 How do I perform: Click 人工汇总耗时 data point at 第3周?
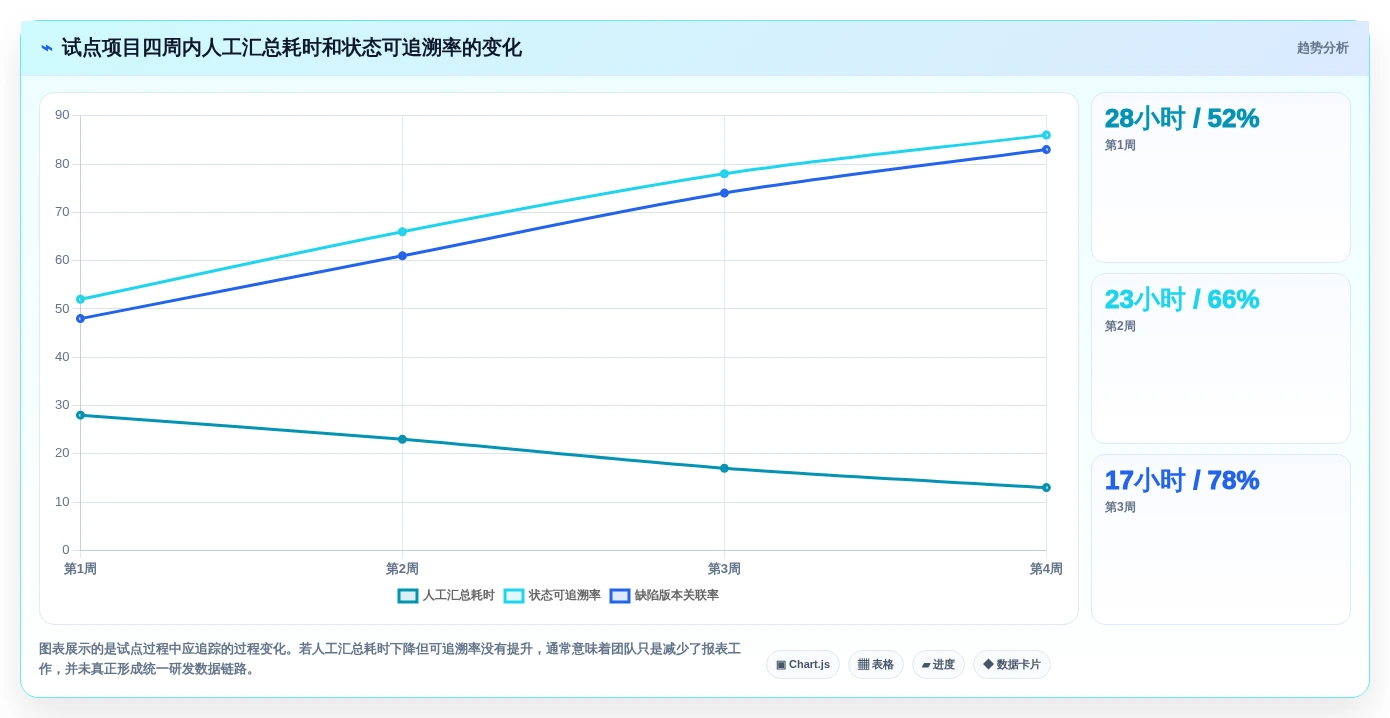[x=725, y=468]
